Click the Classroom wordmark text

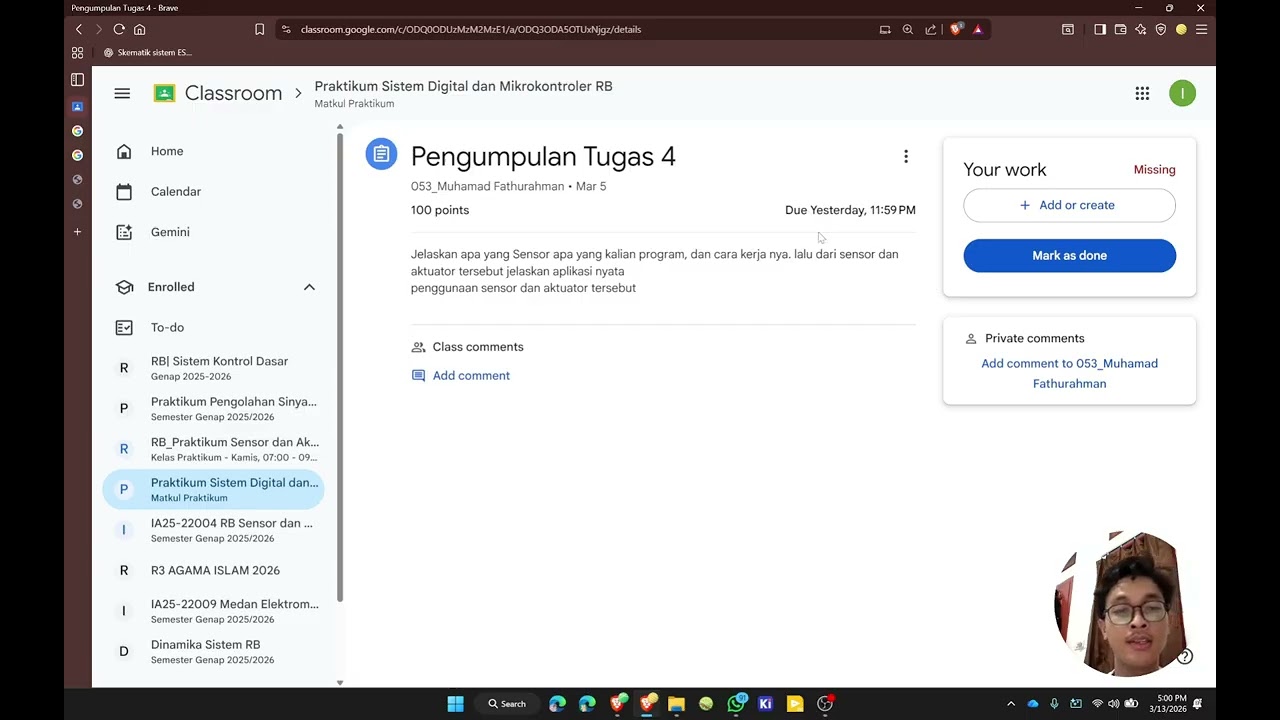[233, 93]
